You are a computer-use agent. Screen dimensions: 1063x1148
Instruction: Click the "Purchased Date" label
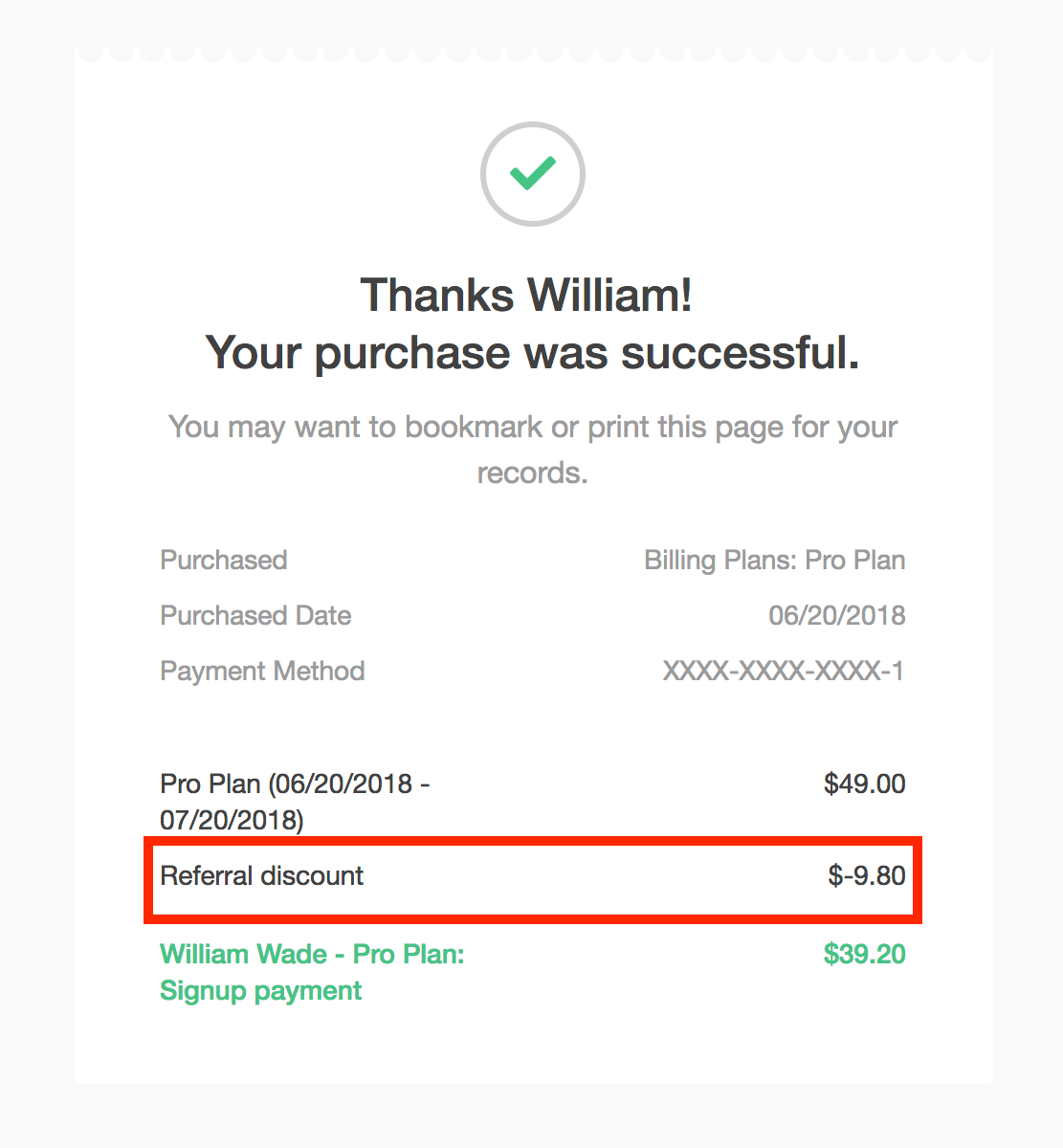[255, 615]
